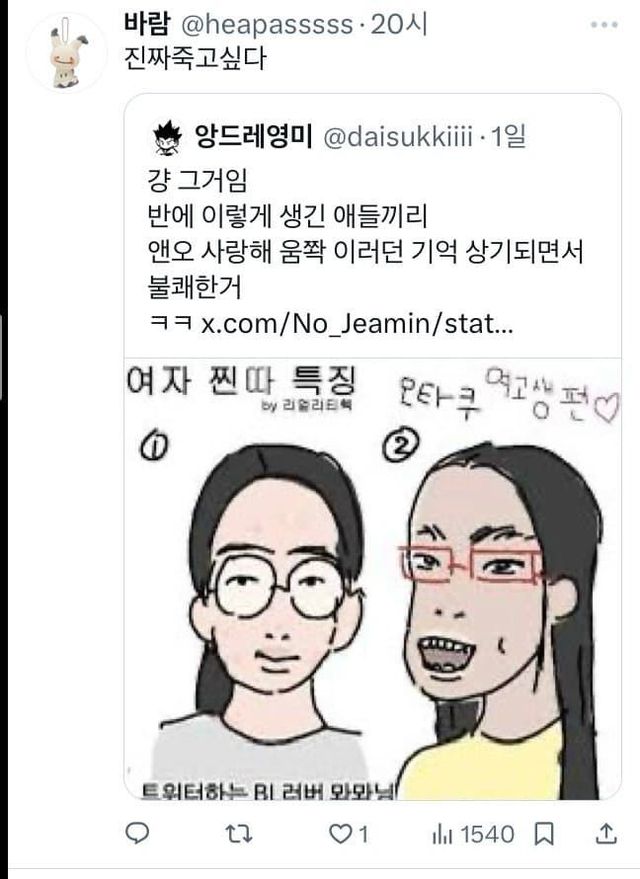Visit the @daisukkiiii handle
This screenshot has width=640, height=879.
pos(398,137)
